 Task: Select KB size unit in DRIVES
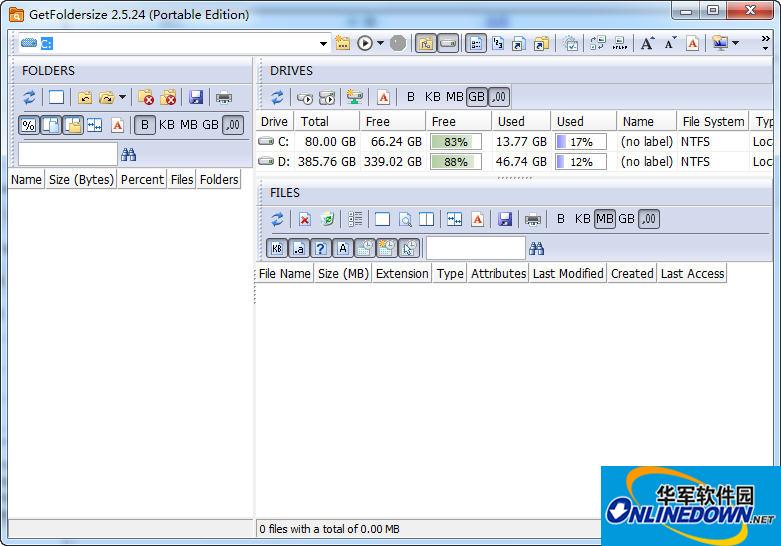pyautogui.click(x=432, y=97)
